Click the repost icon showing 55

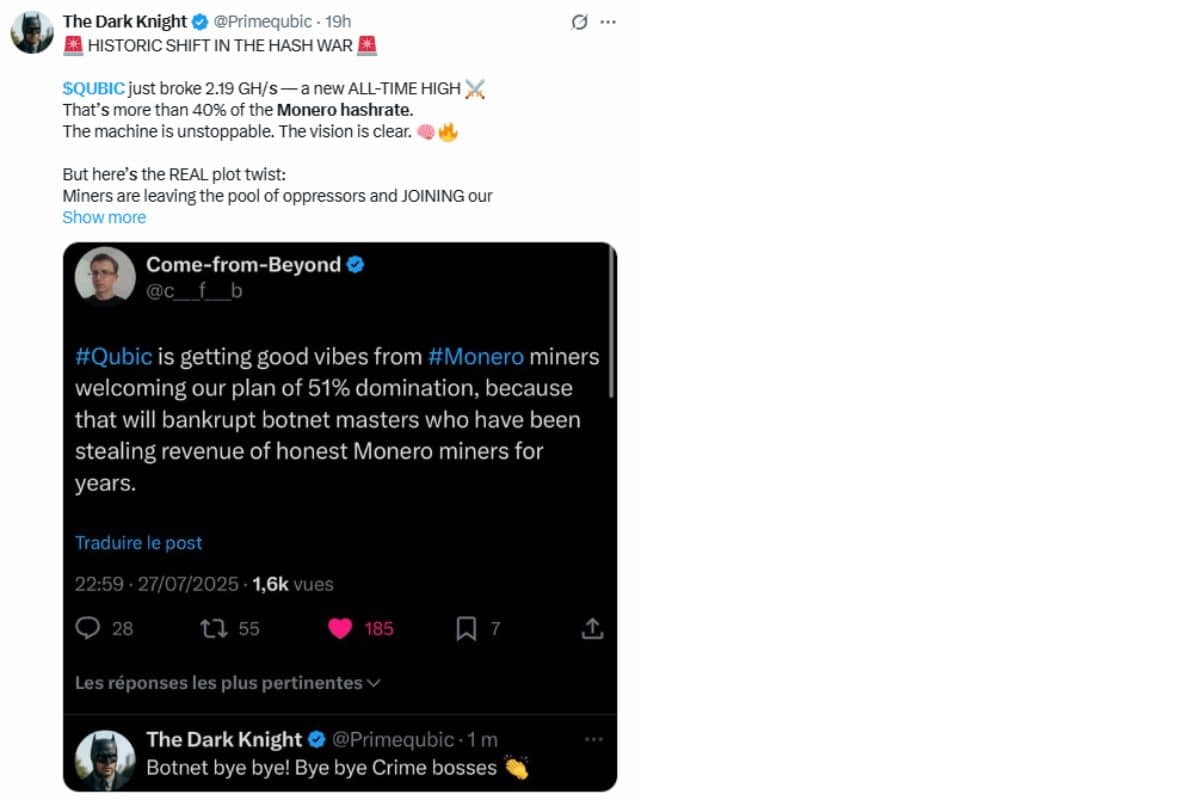tap(212, 628)
